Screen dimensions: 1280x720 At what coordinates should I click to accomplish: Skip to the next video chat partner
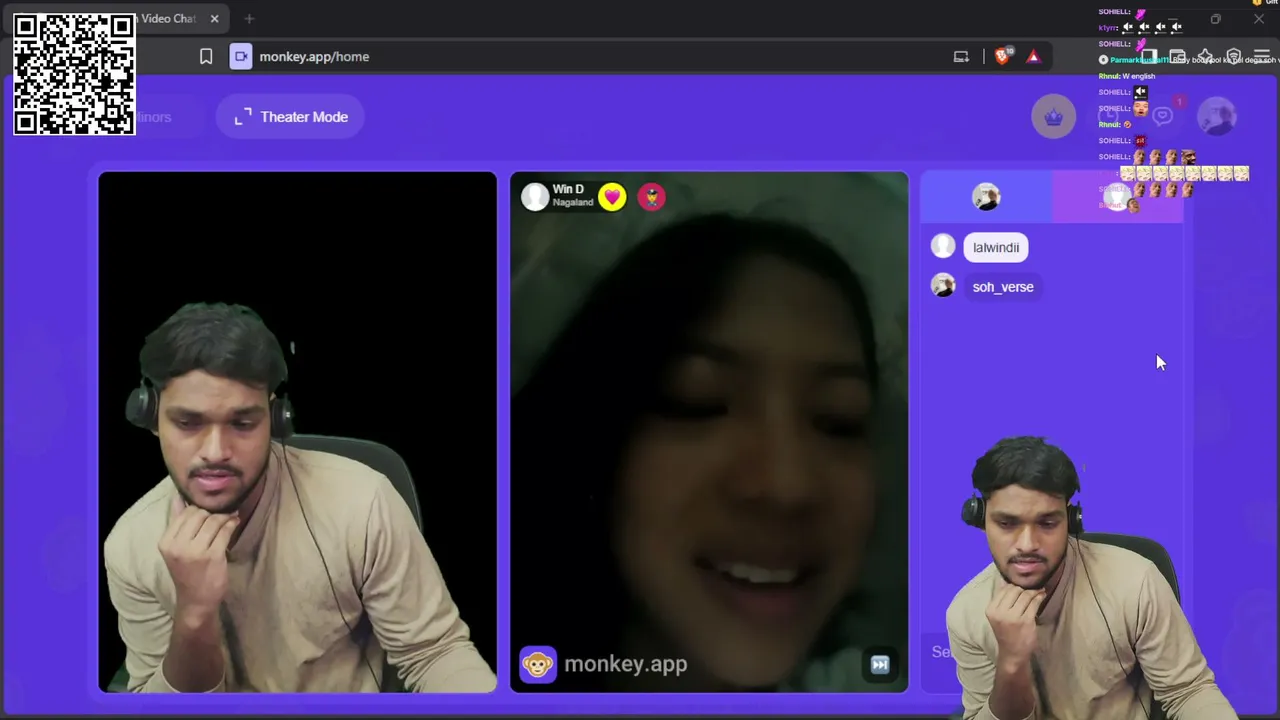(x=880, y=664)
